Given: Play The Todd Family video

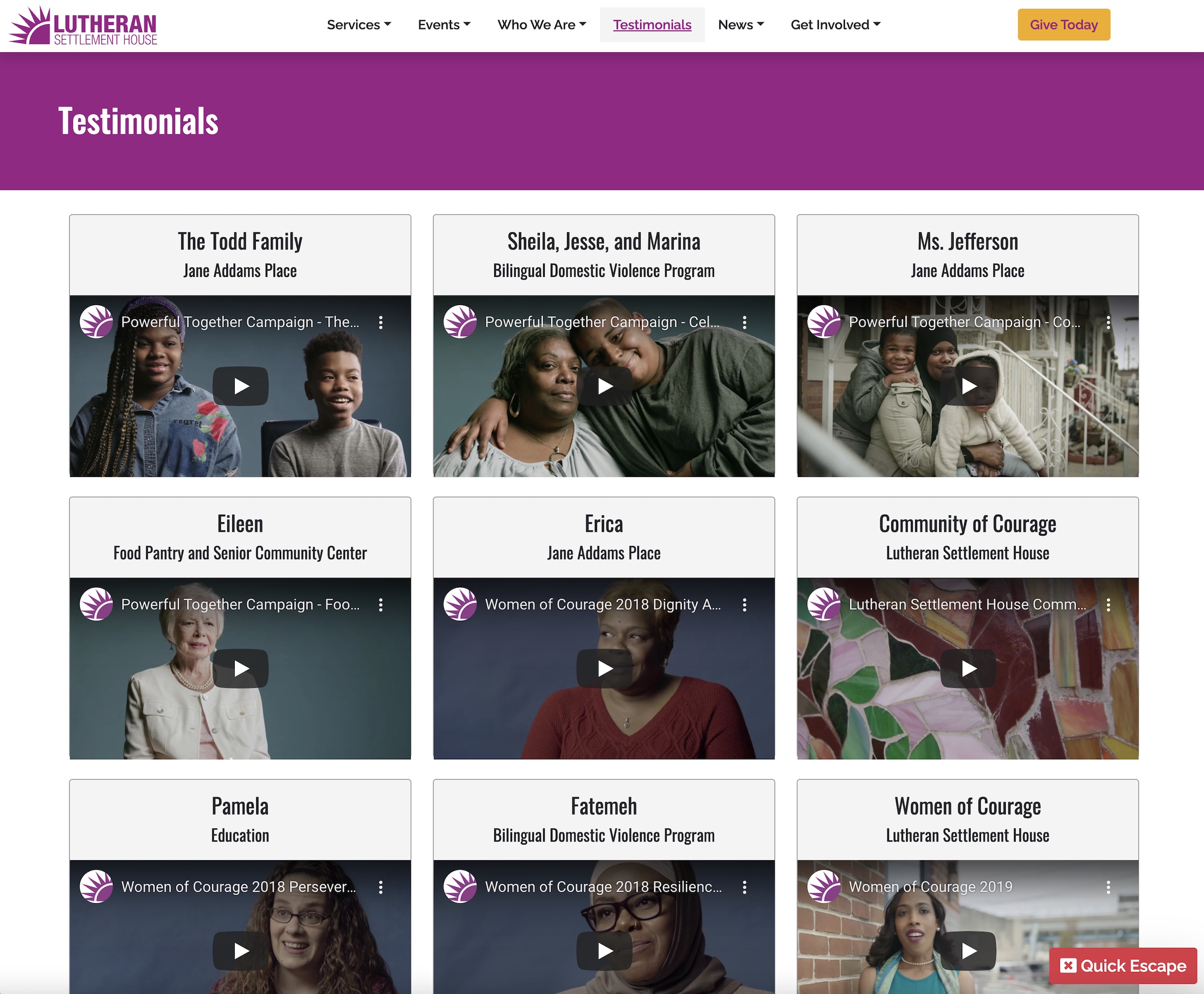Looking at the screenshot, I should pyautogui.click(x=240, y=386).
